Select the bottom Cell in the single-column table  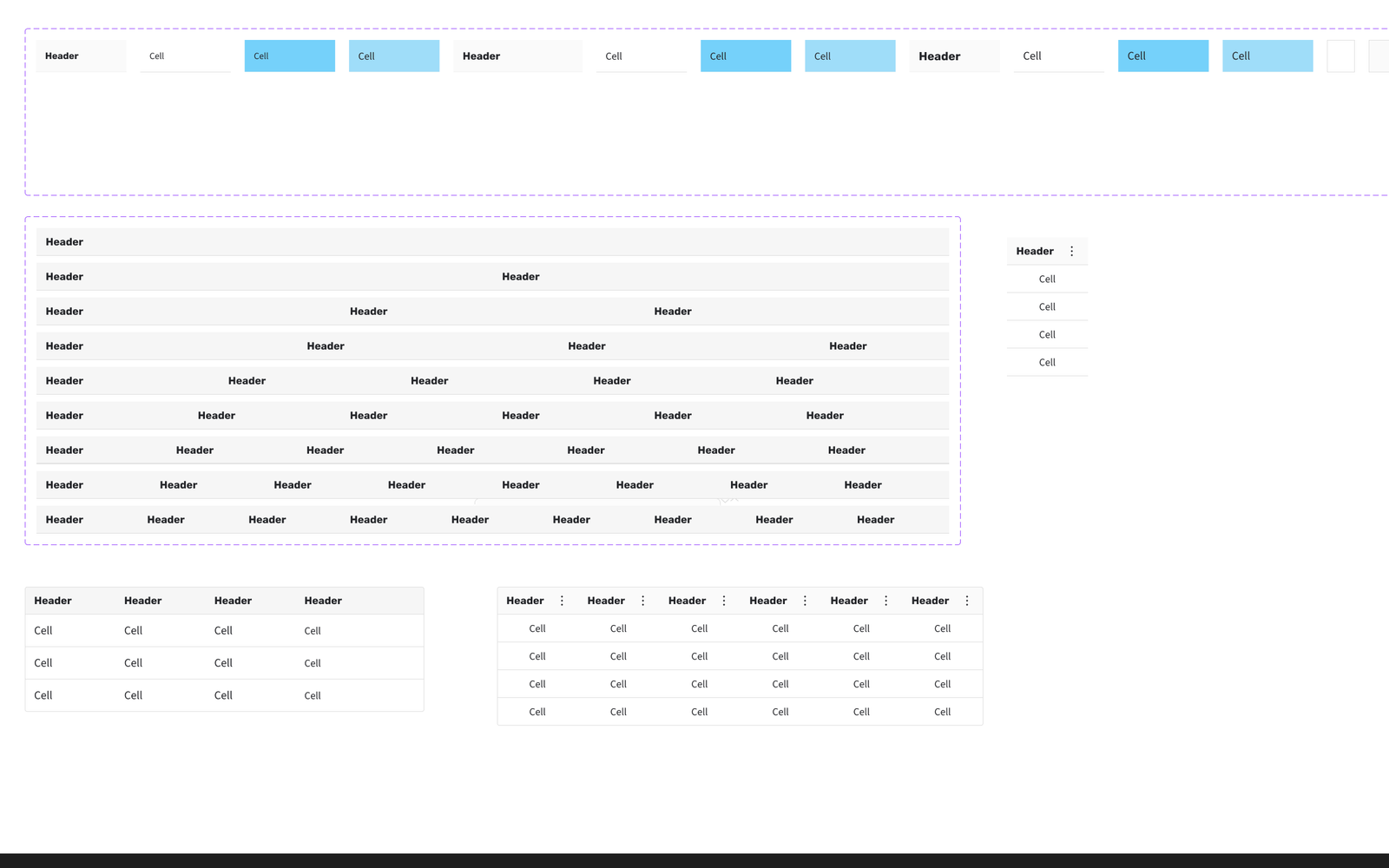coord(1047,363)
